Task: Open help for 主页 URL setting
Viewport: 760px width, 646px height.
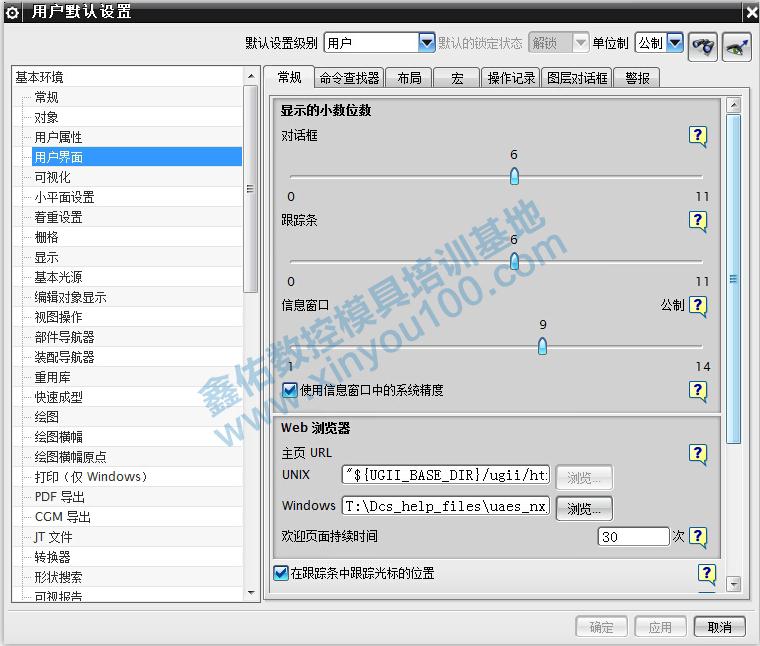Action: [x=698, y=454]
